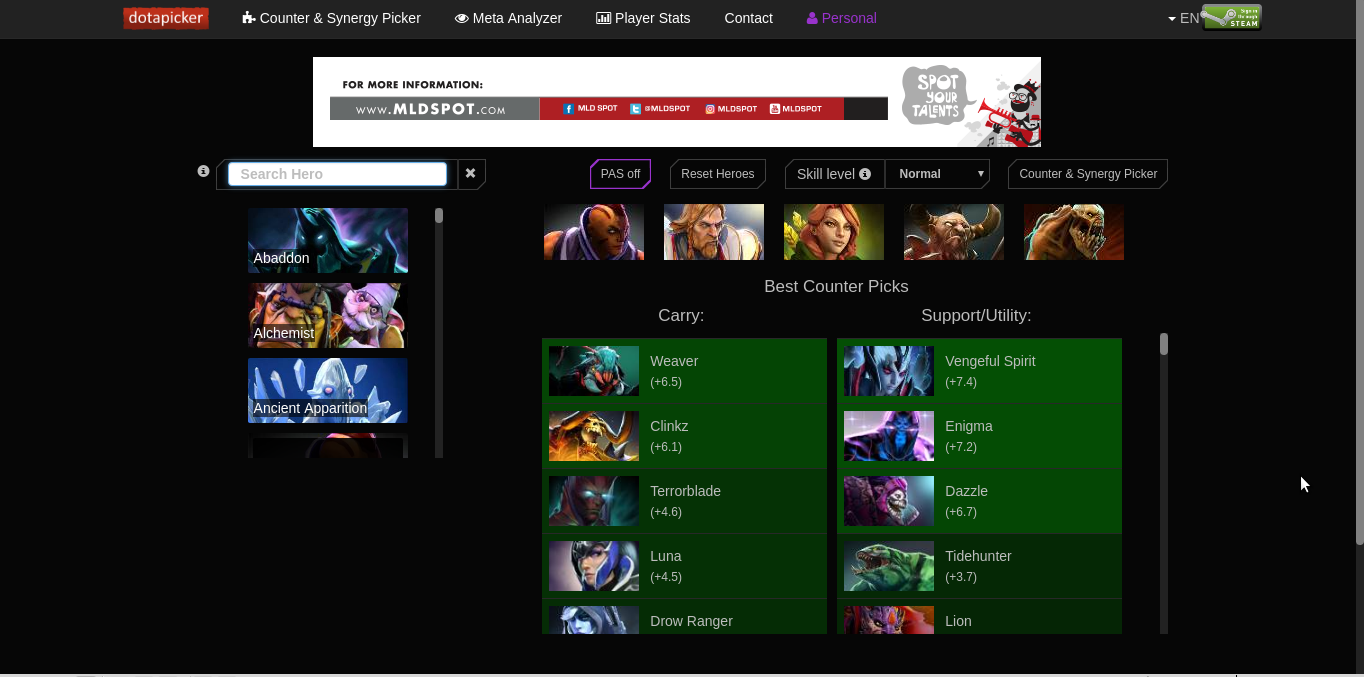Focus the Search Hero input field
The width and height of the screenshot is (1364, 677).
pyautogui.click(x=337, y=174)
